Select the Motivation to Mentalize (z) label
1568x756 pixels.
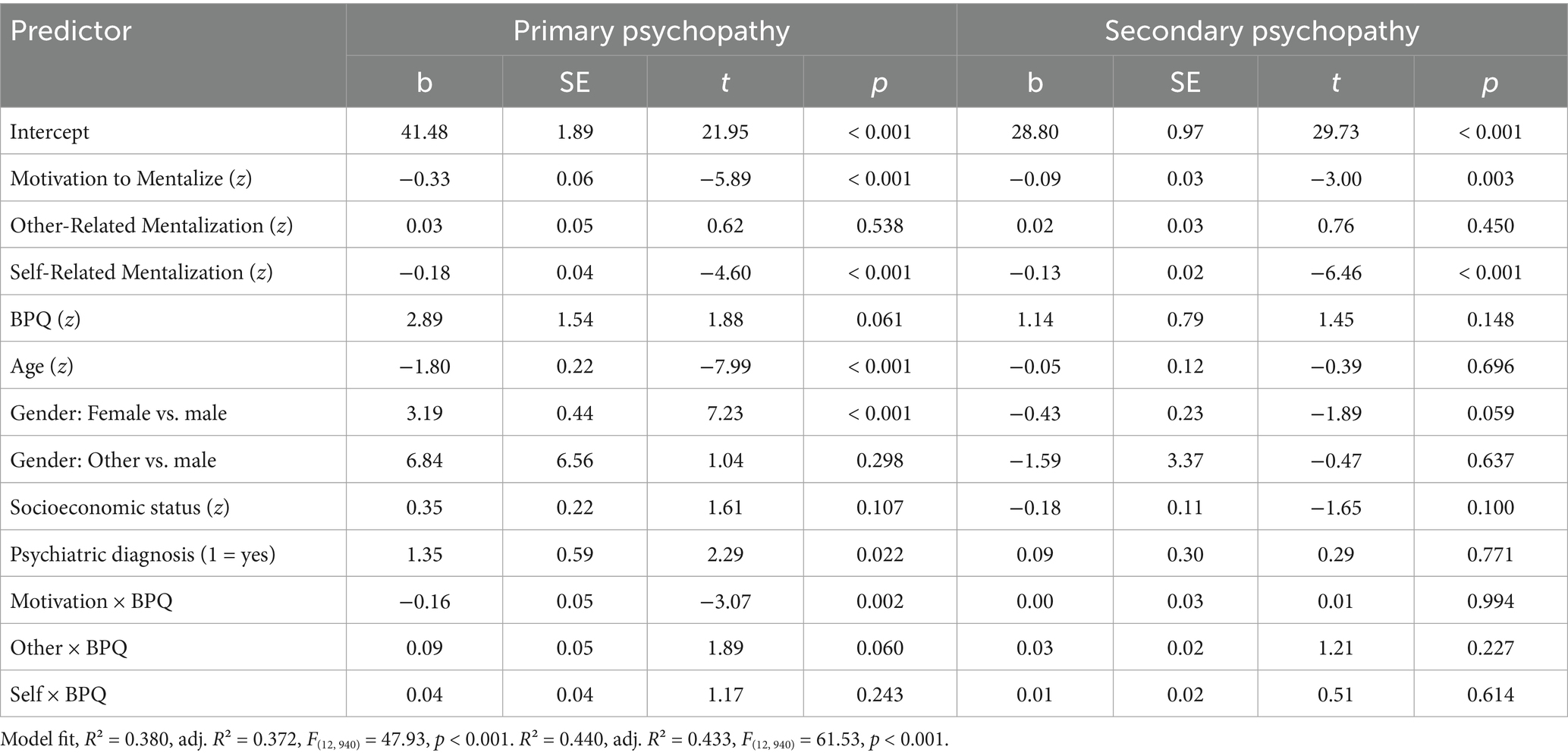click(130, 179)
